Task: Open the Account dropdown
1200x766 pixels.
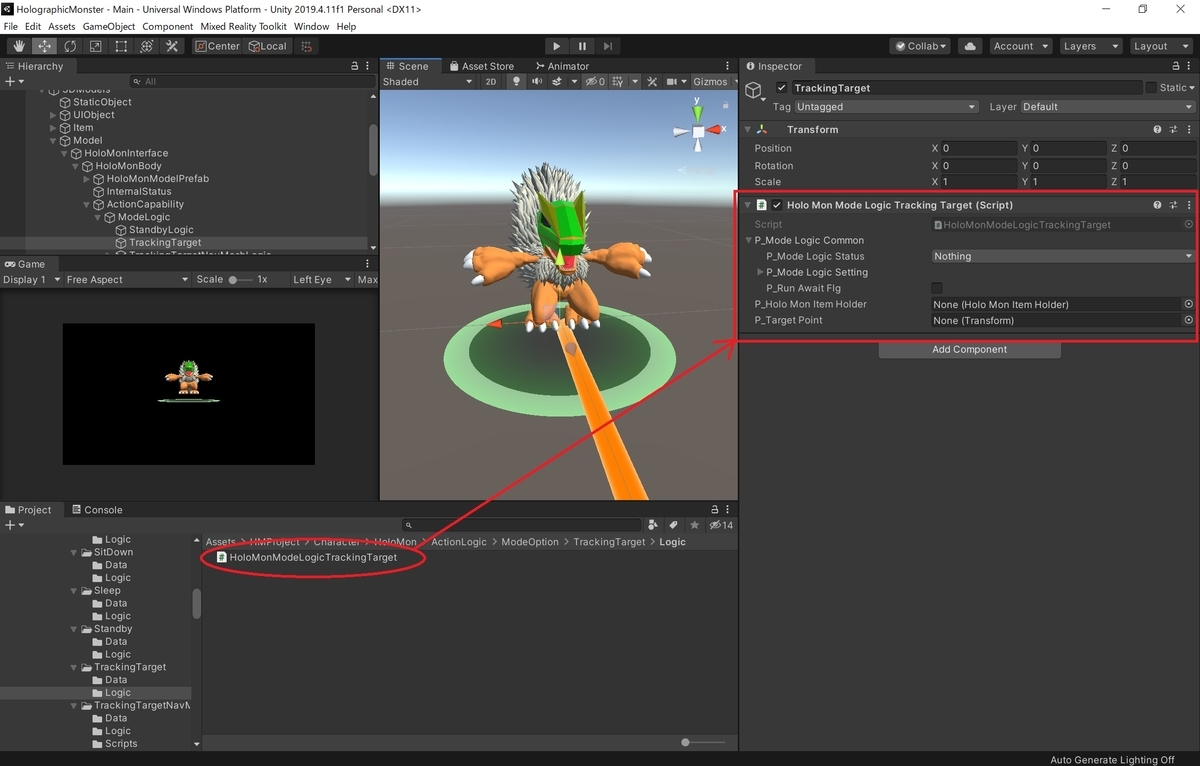Action: point(1020,46)
